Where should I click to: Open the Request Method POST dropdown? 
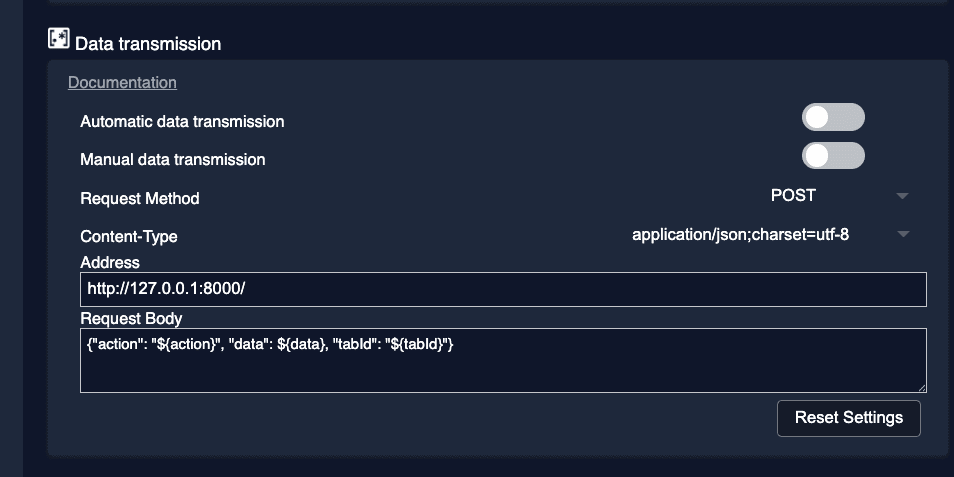(793, 196)
